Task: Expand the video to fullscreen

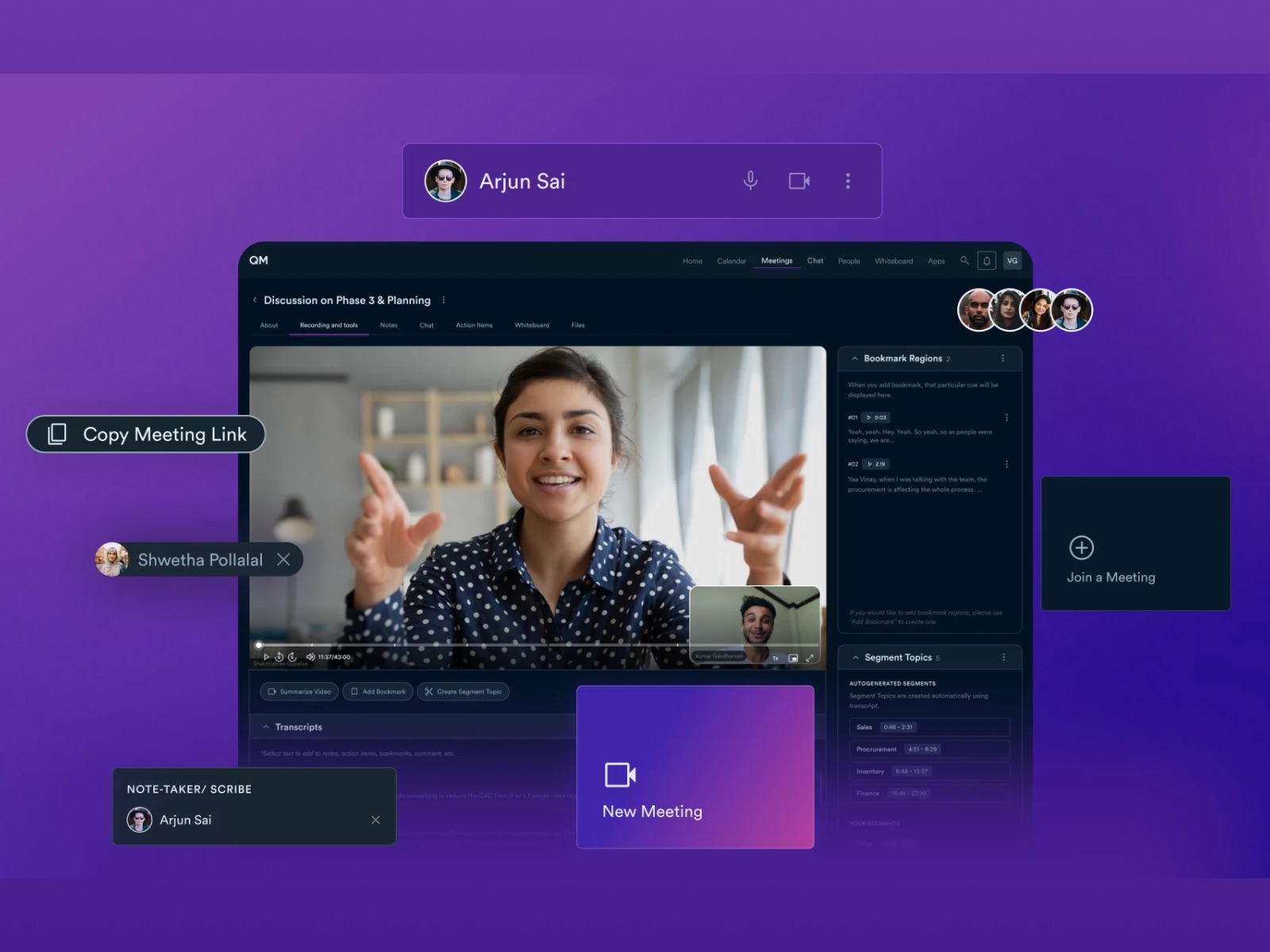Action: click(x=810, y=658)
